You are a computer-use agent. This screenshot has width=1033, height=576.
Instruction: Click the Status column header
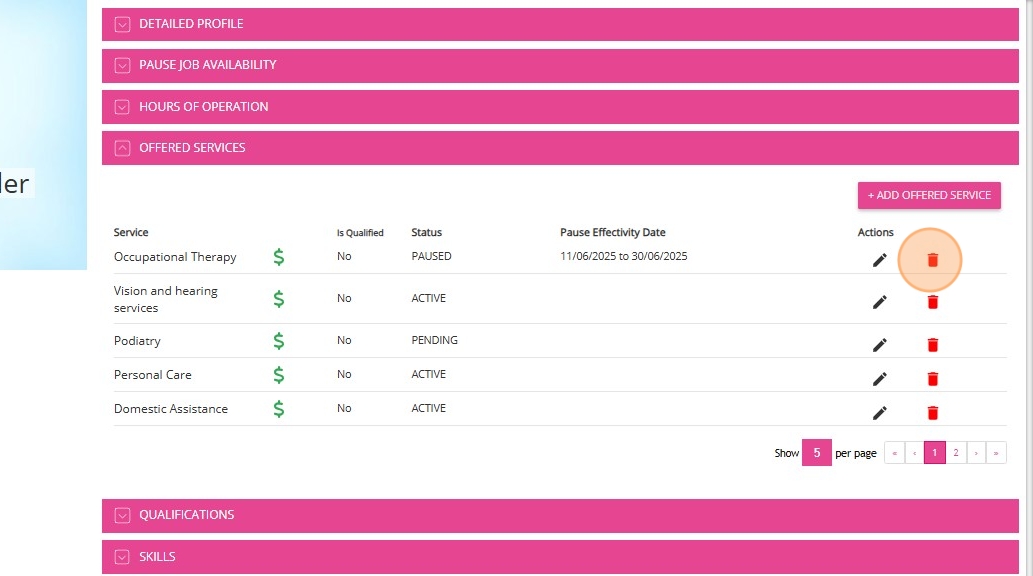[x=426, y=232]
